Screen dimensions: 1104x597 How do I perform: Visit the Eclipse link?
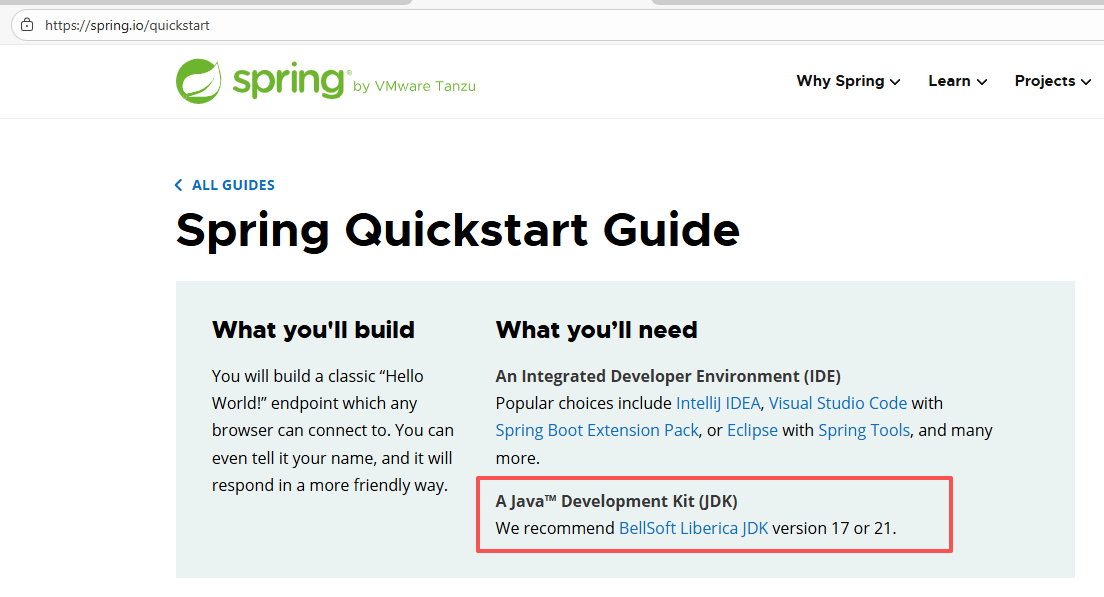(752, 430)
